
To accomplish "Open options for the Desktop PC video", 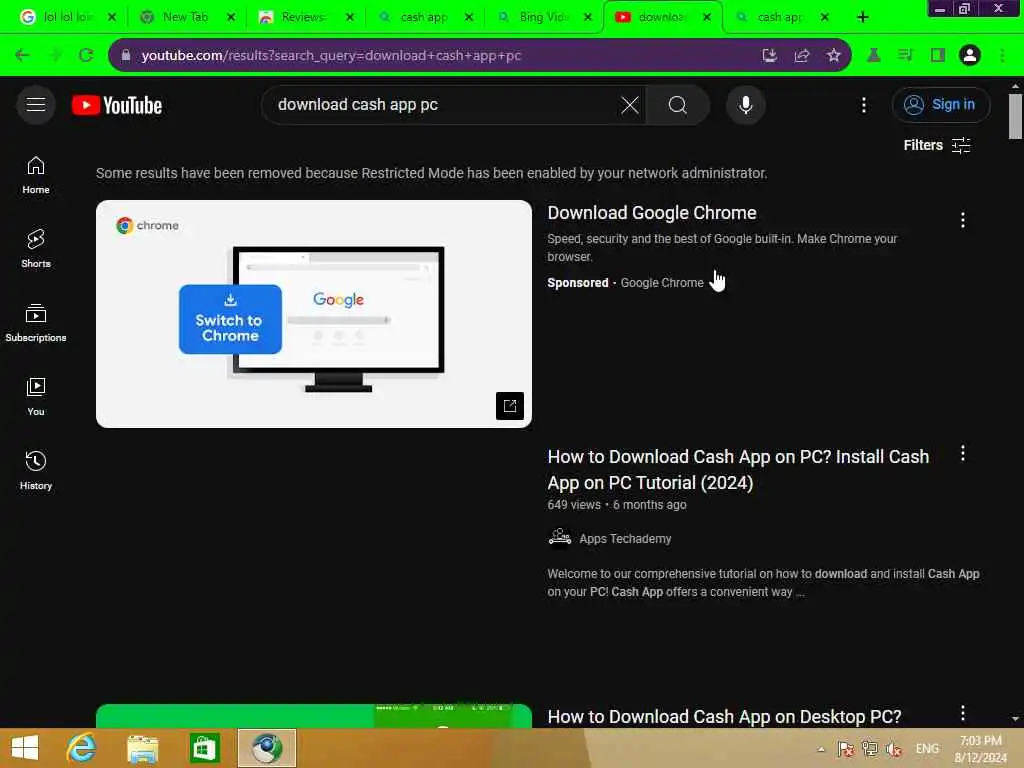I will (x=963, y=713).
